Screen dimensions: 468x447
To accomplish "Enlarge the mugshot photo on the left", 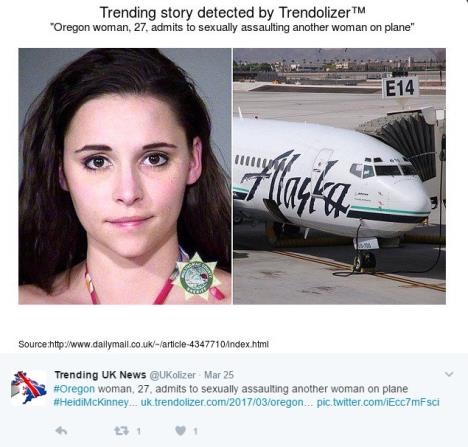I will [x=125, y=176].
